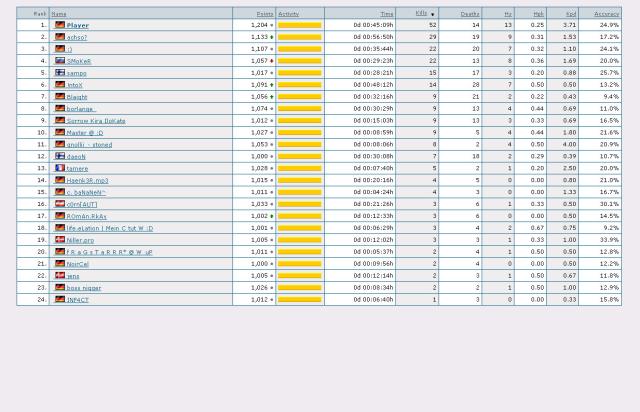Screen dimensions: 640x412
Task: Sort the table by Points column
Action: coord(264,14)
